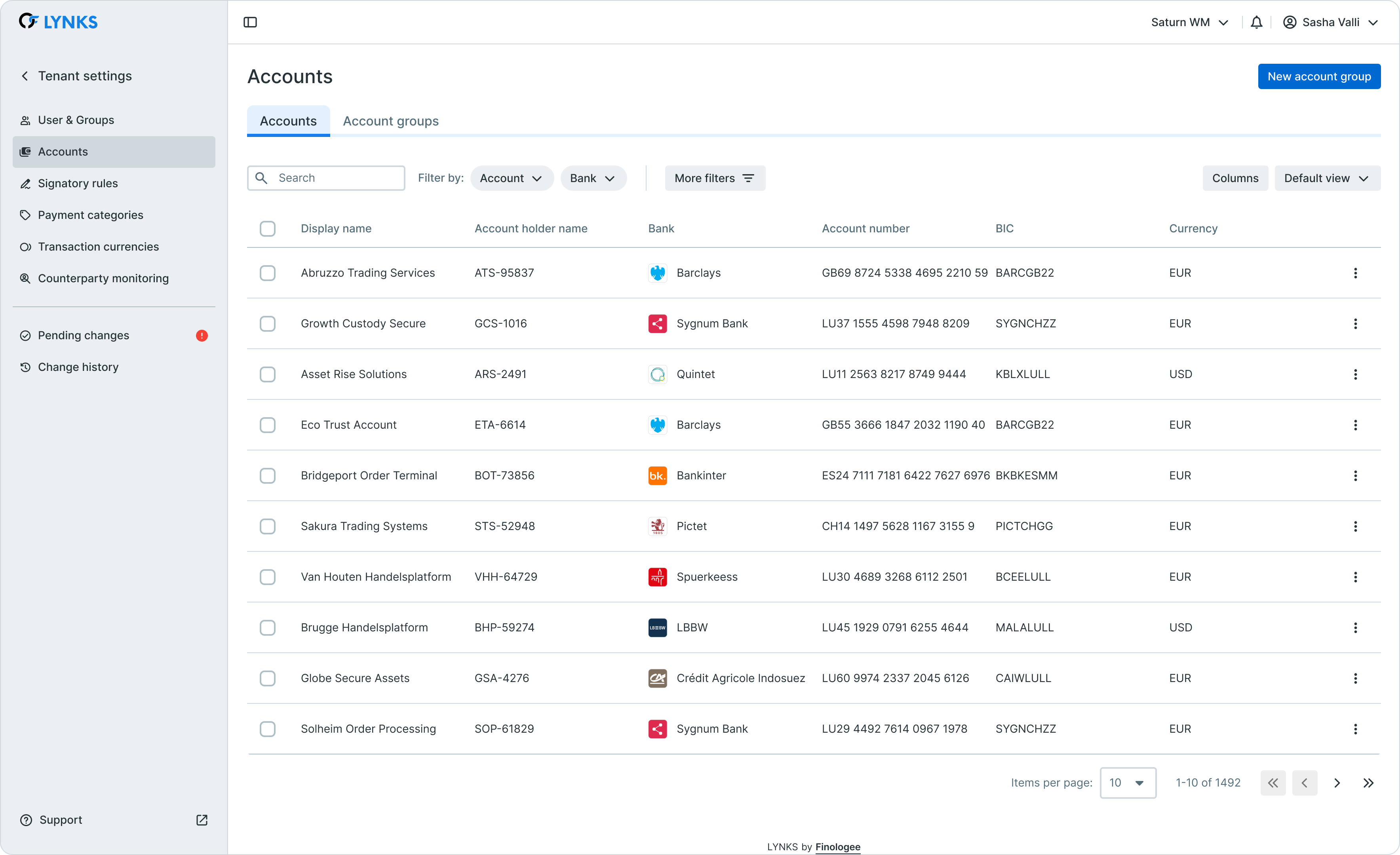Open Signatory rules in the sidebar
The width and height of the screenshot is (1400, 855).
coord(78,184)
